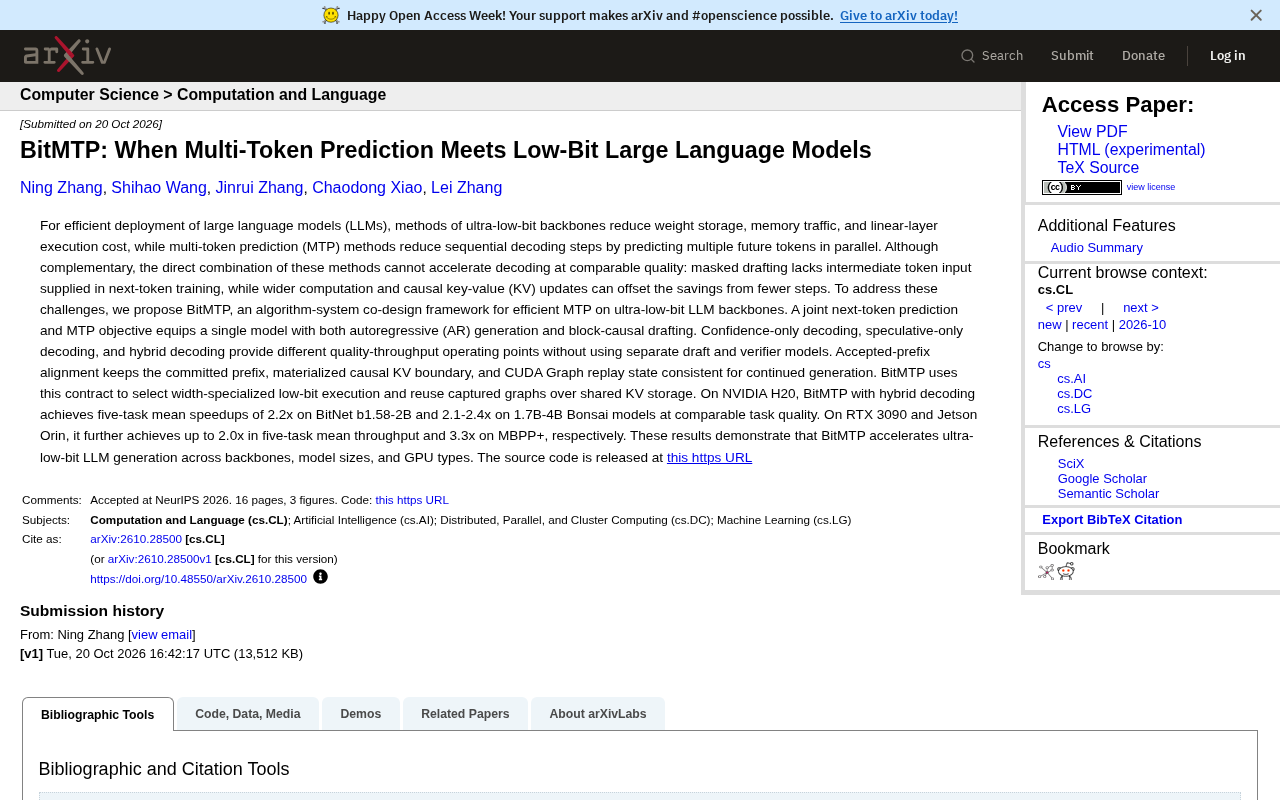Go to previous paper via prev link
Viewport: 1280px width, 800px height.
tap(1063, 308)
